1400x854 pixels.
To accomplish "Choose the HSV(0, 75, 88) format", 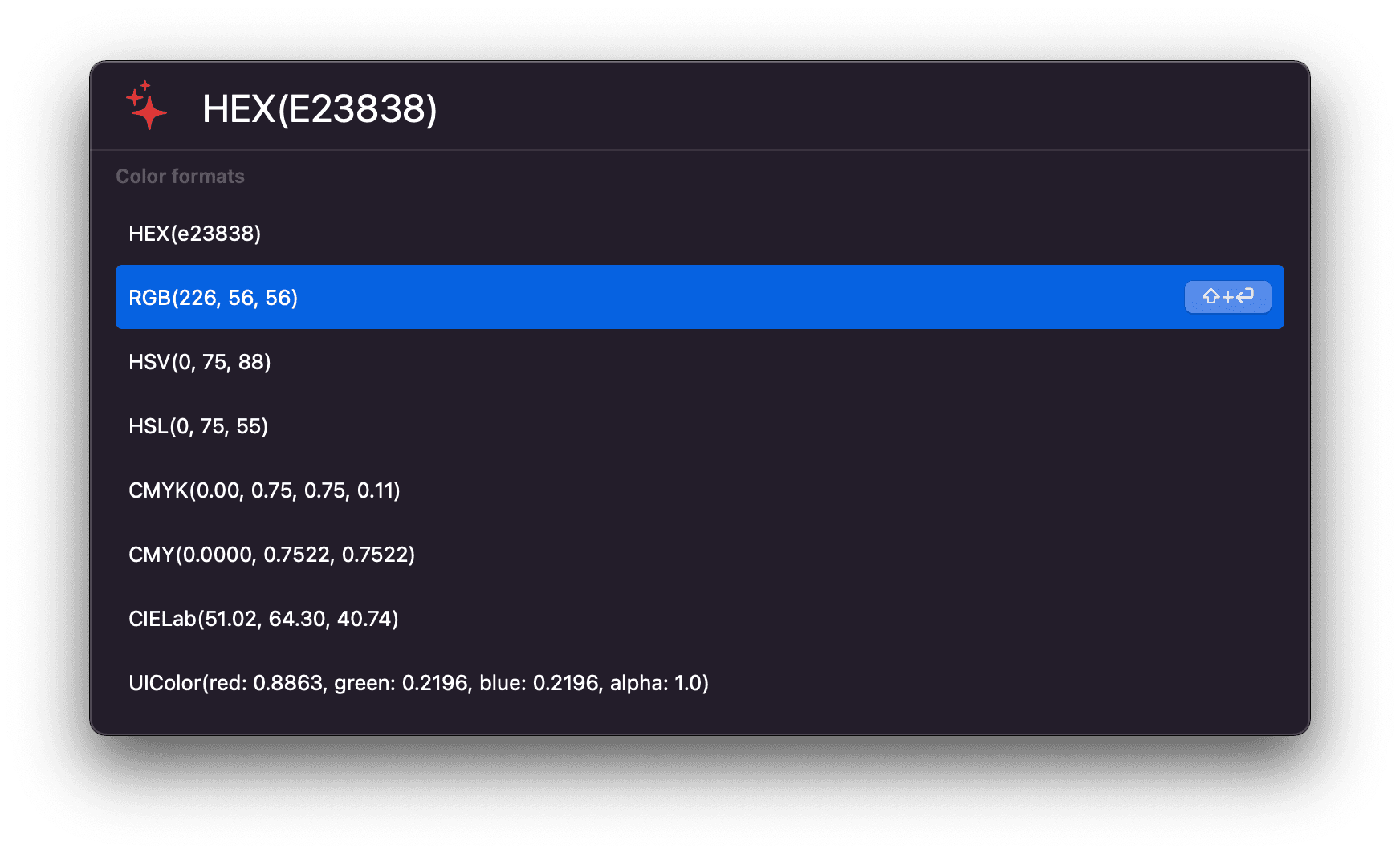I will (200, 362).
